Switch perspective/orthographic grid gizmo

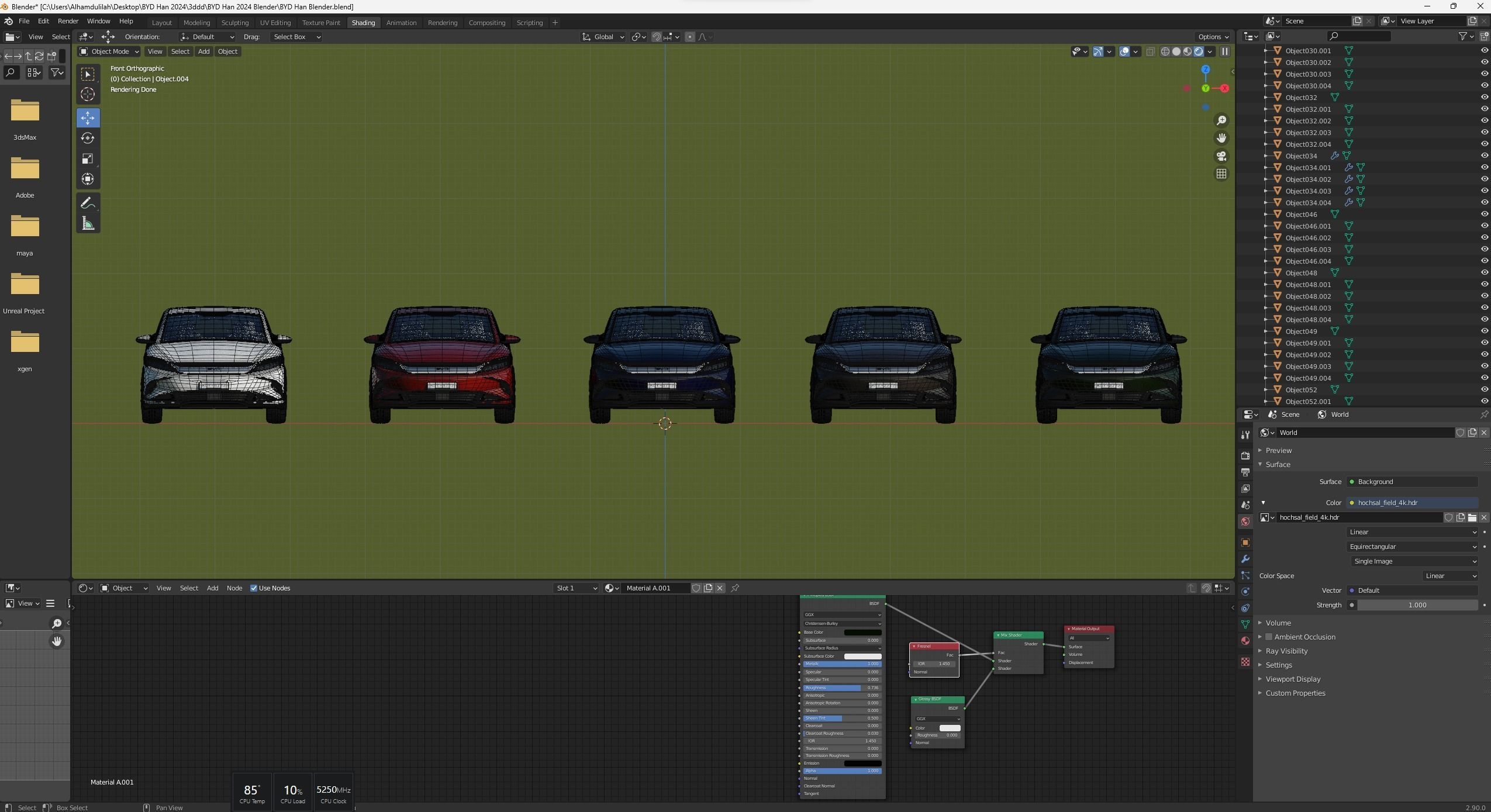[1221, 174]
